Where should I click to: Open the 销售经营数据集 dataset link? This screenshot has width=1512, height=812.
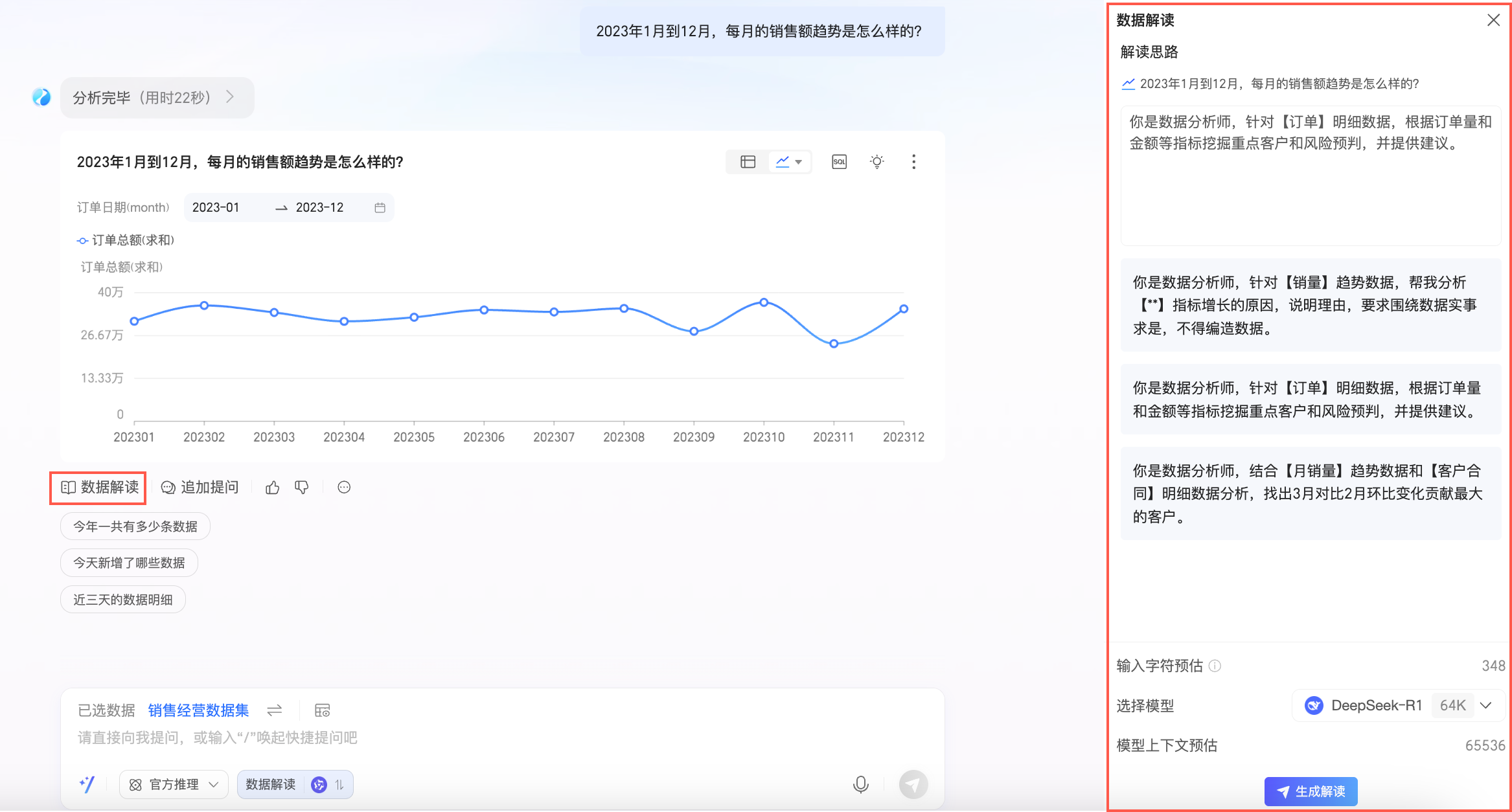(198, 710)
